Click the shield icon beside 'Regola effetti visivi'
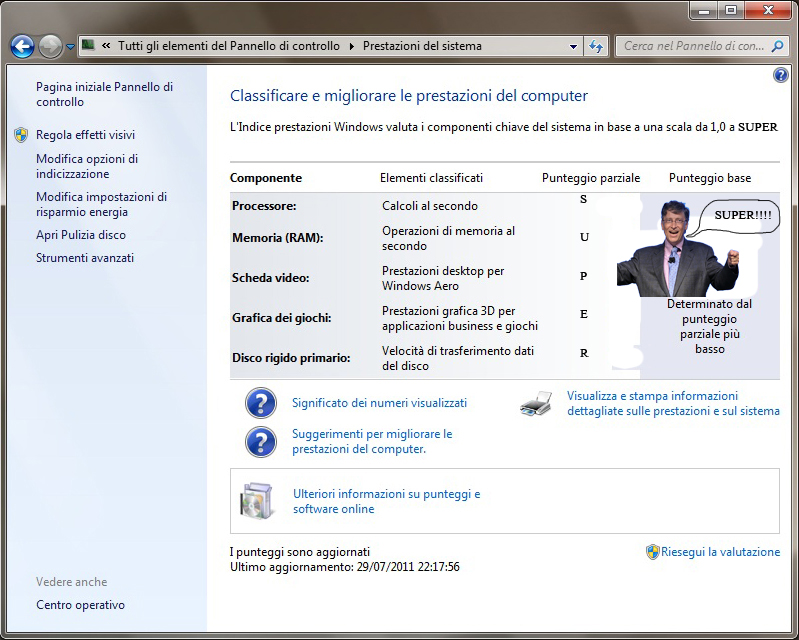Image resolution: width=799 pixels, height=640 pixels. point(21,135)
